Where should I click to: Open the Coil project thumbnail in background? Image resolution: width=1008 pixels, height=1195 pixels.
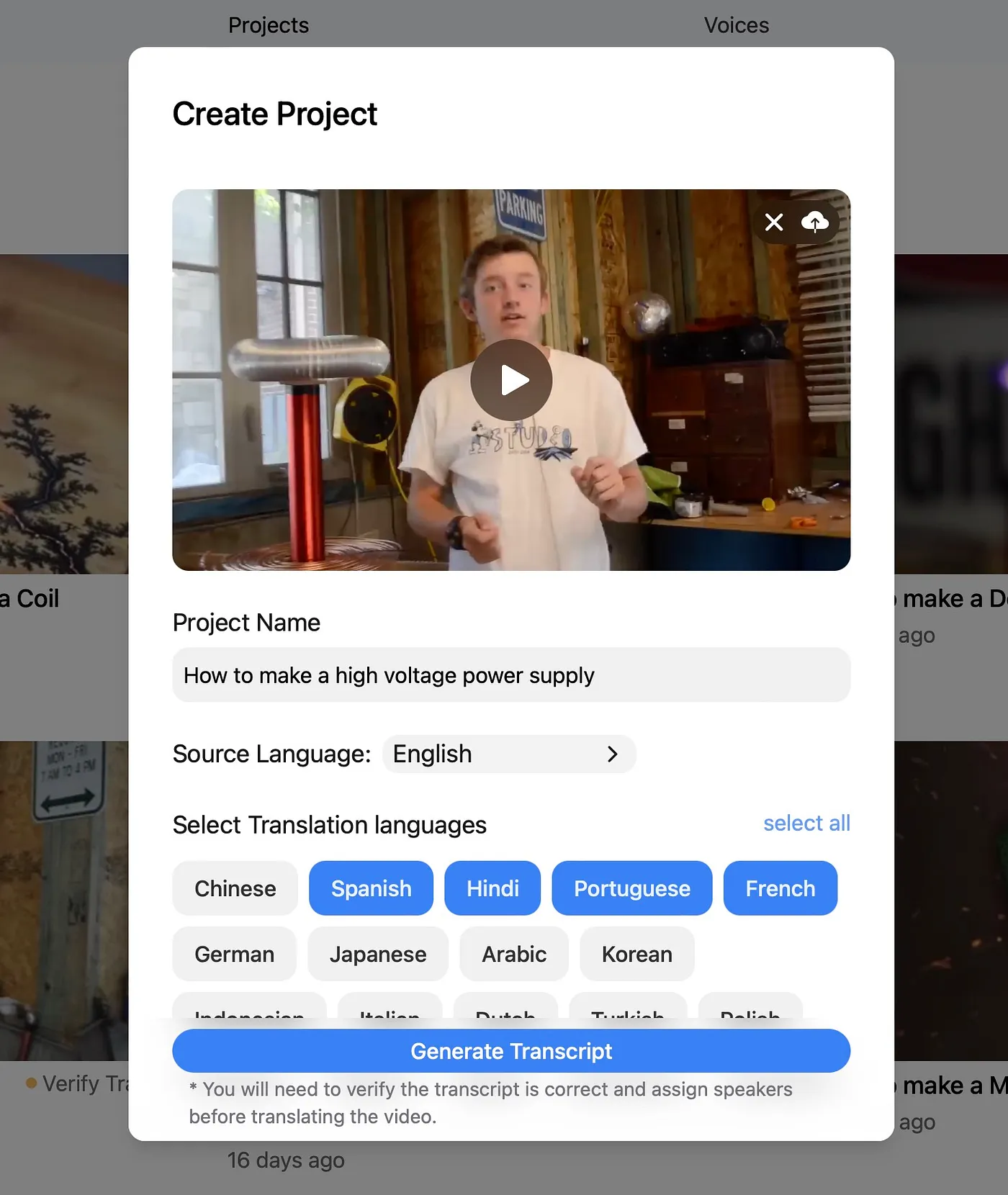tap(64, 414)
